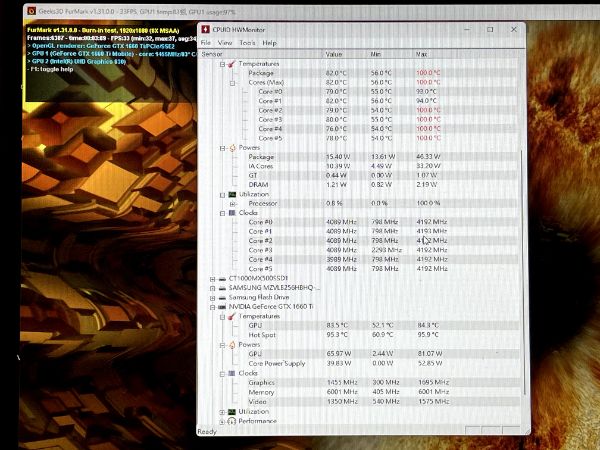Expand the CT1000MX500SSD1 drive node

coord(212,279)
